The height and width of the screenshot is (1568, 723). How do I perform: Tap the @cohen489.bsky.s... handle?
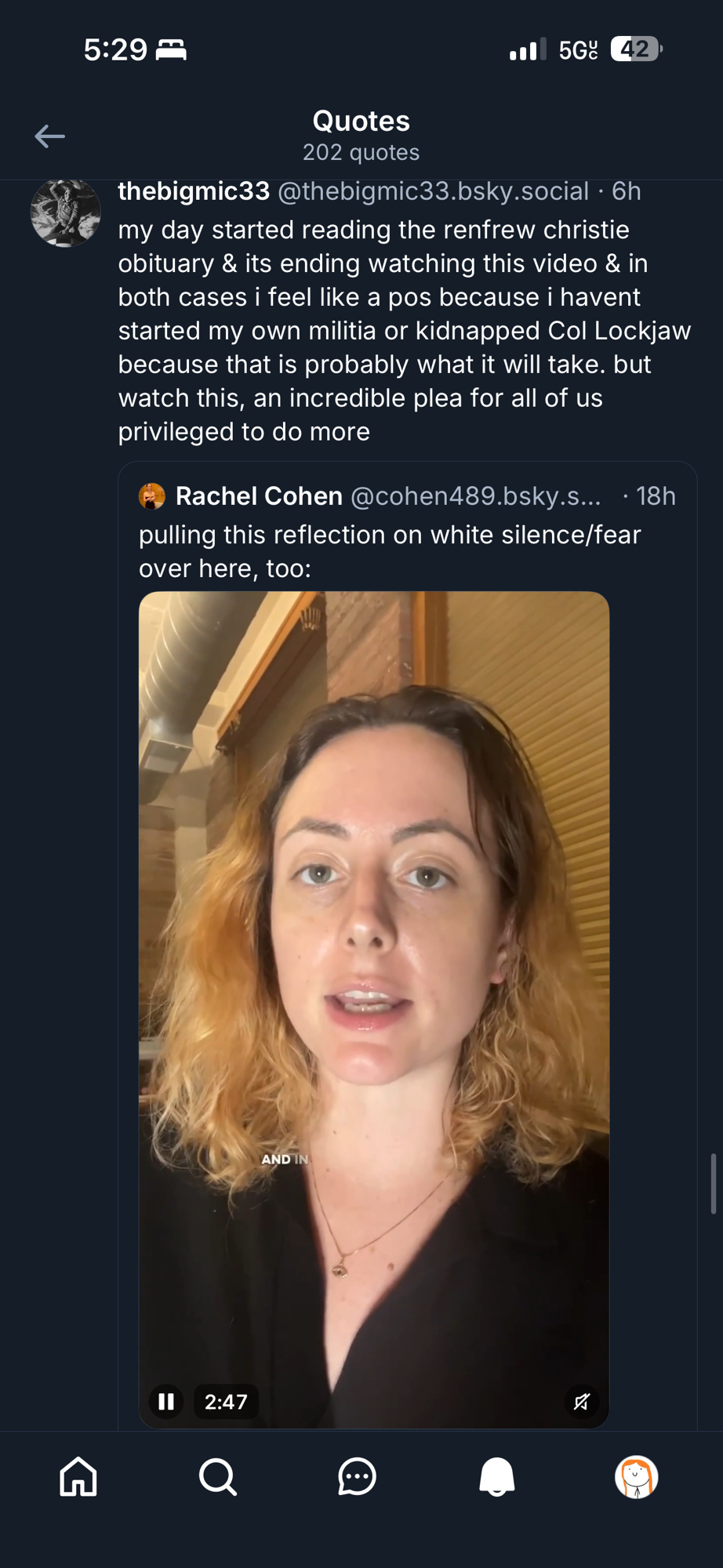(475, 496)
